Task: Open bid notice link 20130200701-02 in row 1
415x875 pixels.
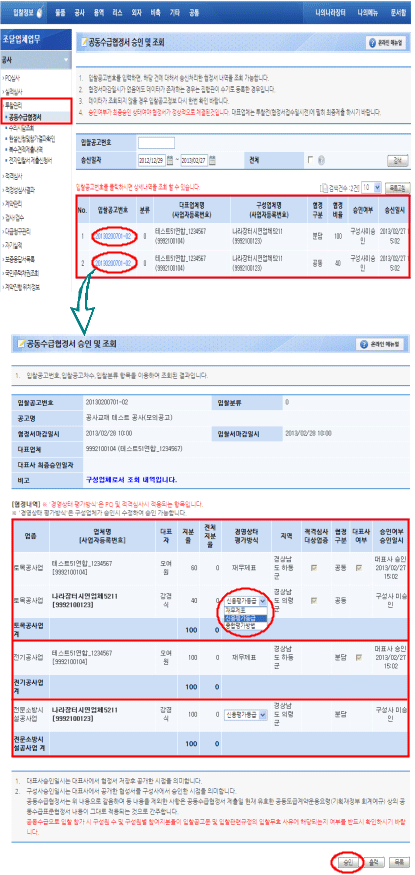Action: pyautogui.click(x=113, y=237)
